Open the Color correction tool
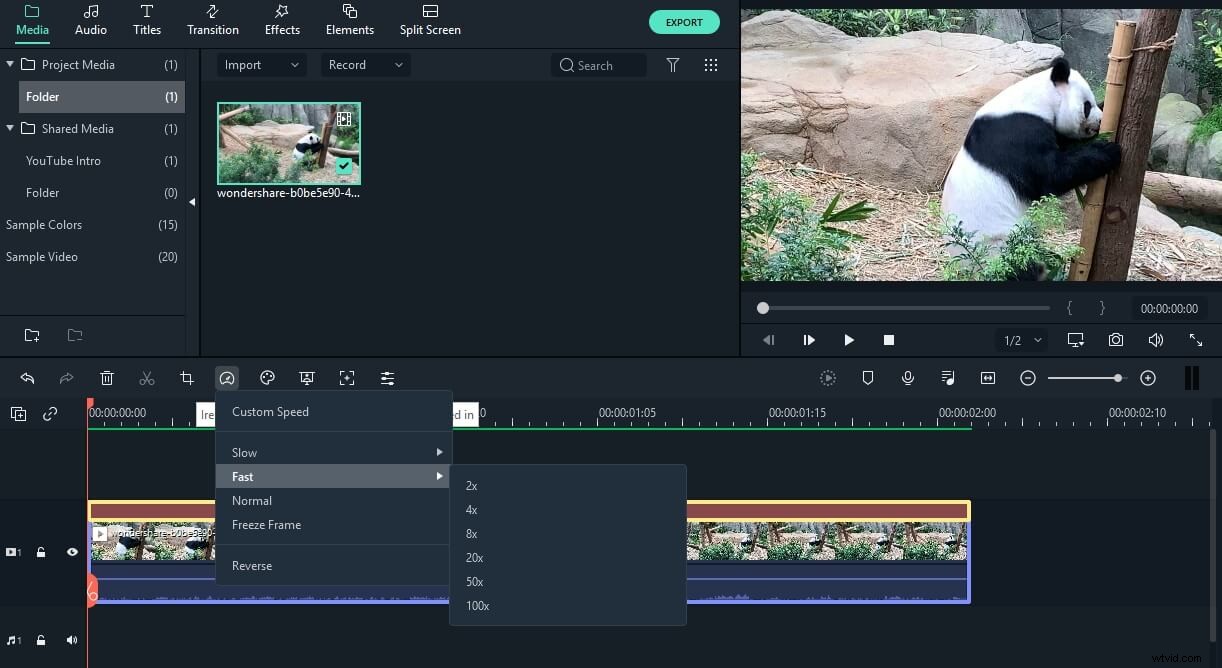 [x=267, y=378]
